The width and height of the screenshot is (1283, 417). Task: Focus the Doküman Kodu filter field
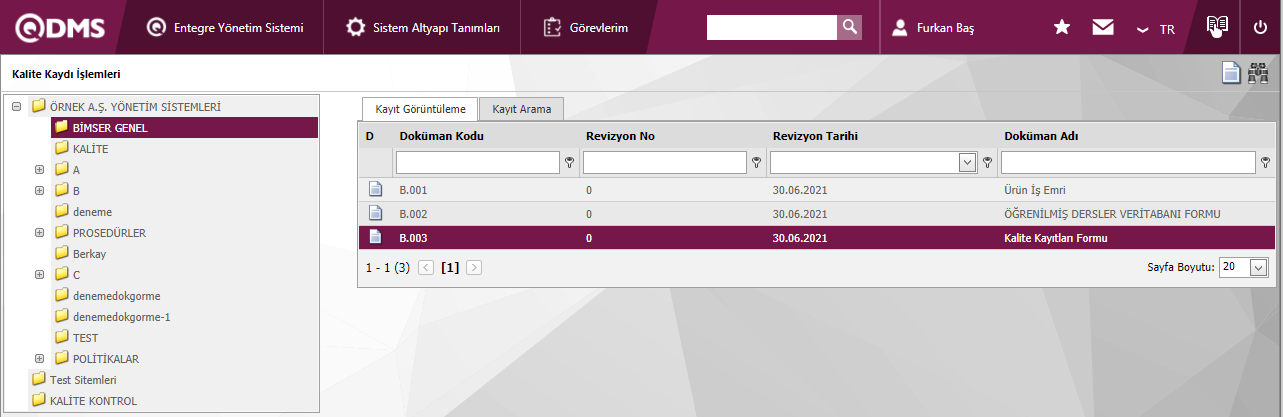(x=478, y=163)
